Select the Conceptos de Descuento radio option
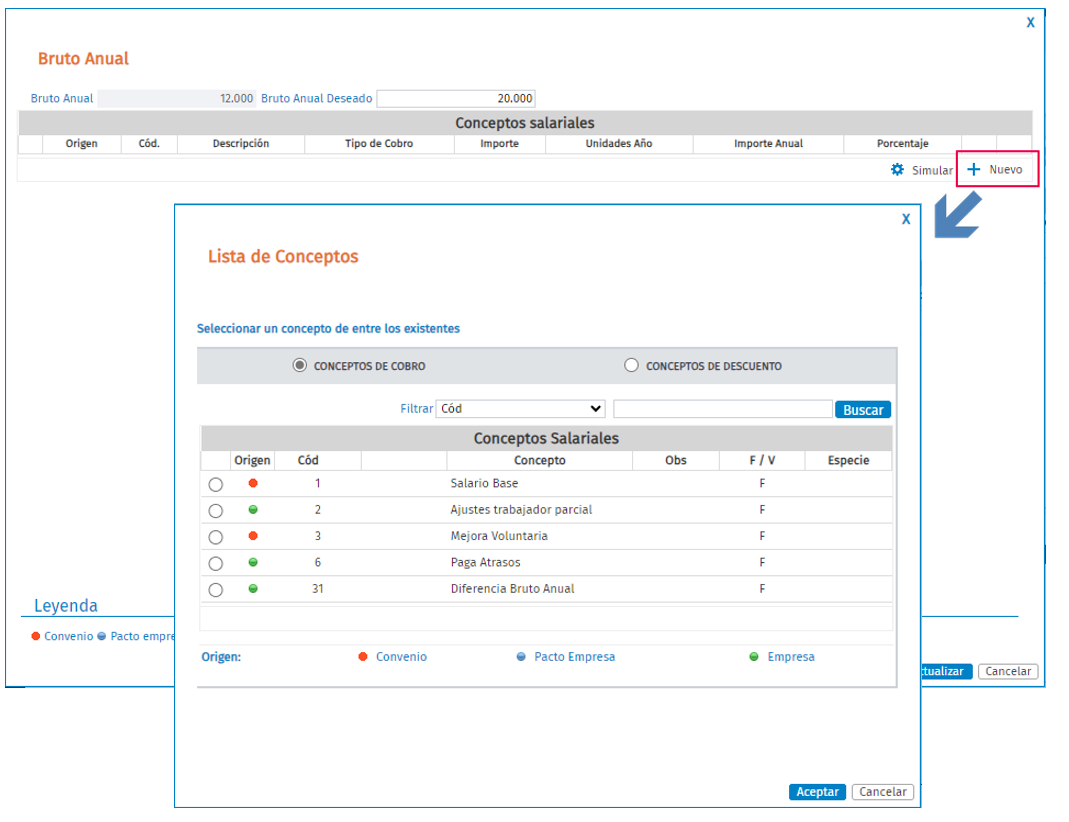This screenshot has width=1069, height=822. [x=631, y=365]
